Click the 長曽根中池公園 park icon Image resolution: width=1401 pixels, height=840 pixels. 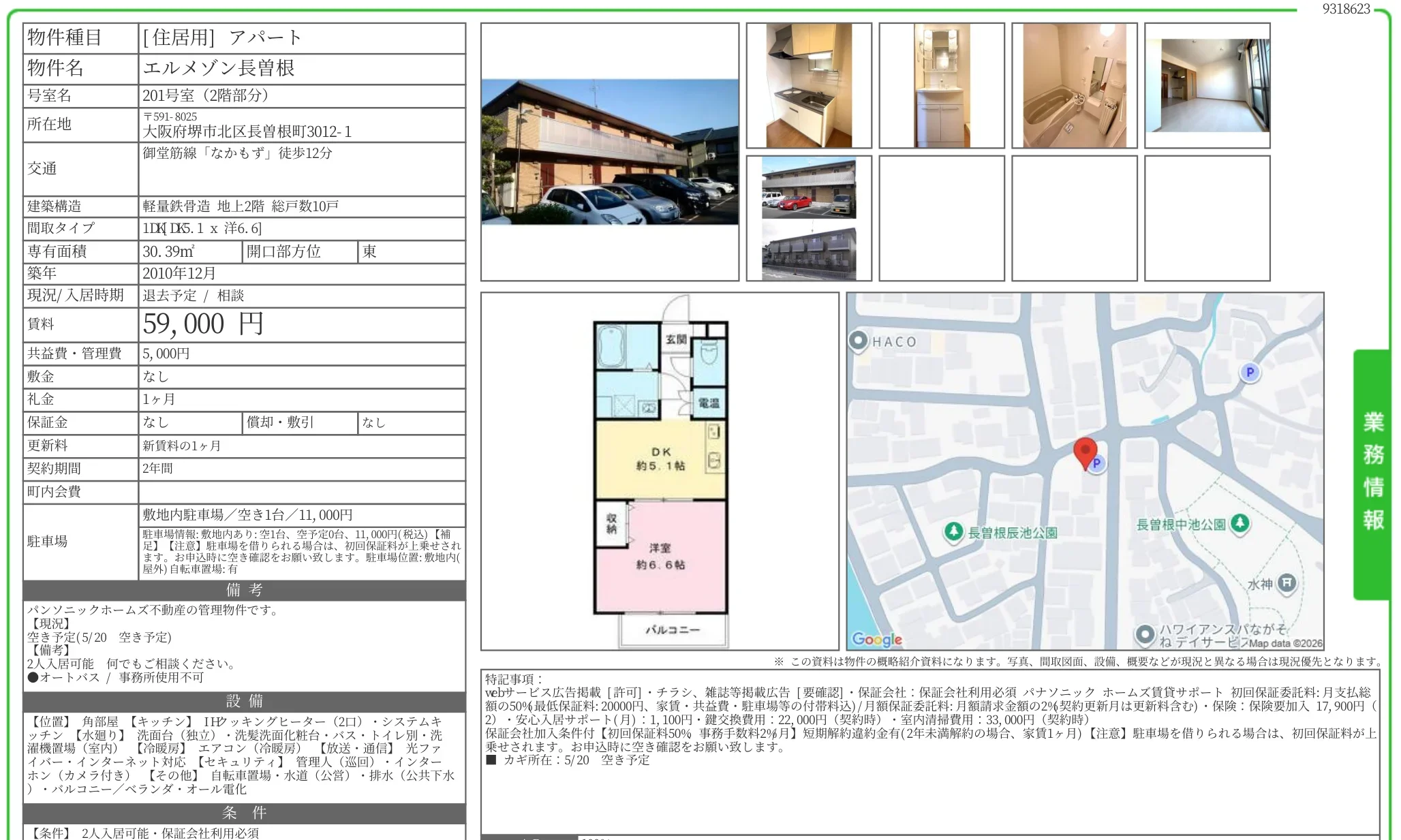point(1240,523)
